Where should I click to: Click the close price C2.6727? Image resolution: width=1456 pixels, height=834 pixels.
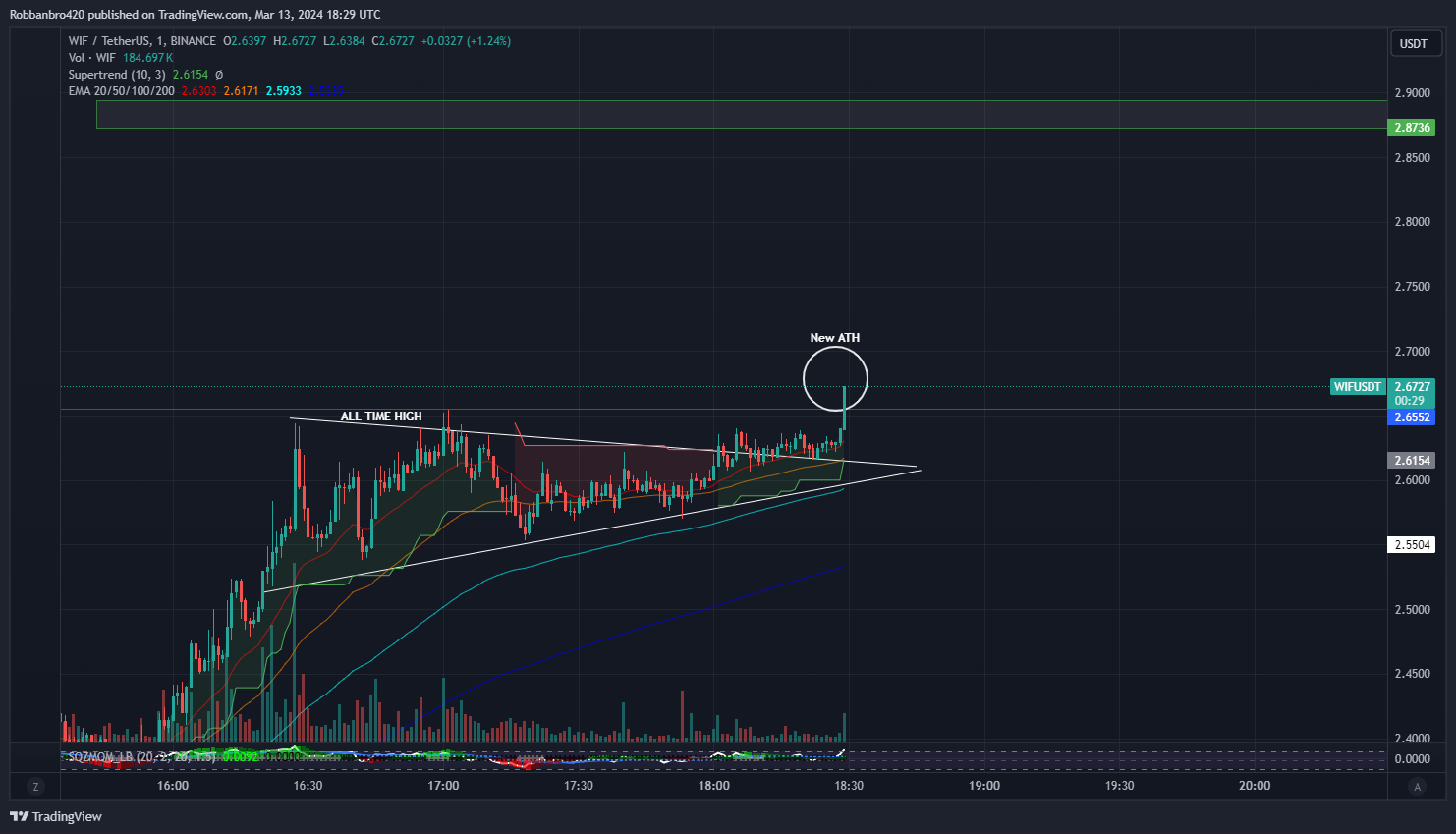(393, 41)
